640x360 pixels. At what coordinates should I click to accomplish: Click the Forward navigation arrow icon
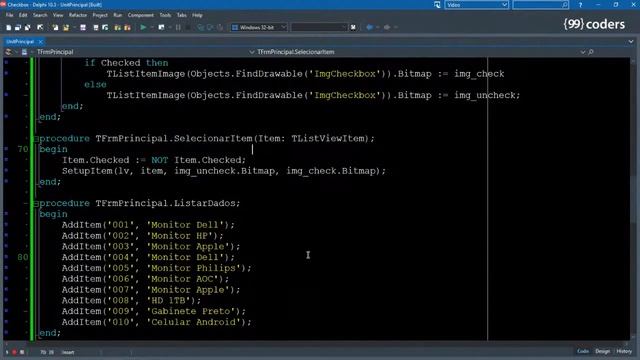[x=387, y=27]
